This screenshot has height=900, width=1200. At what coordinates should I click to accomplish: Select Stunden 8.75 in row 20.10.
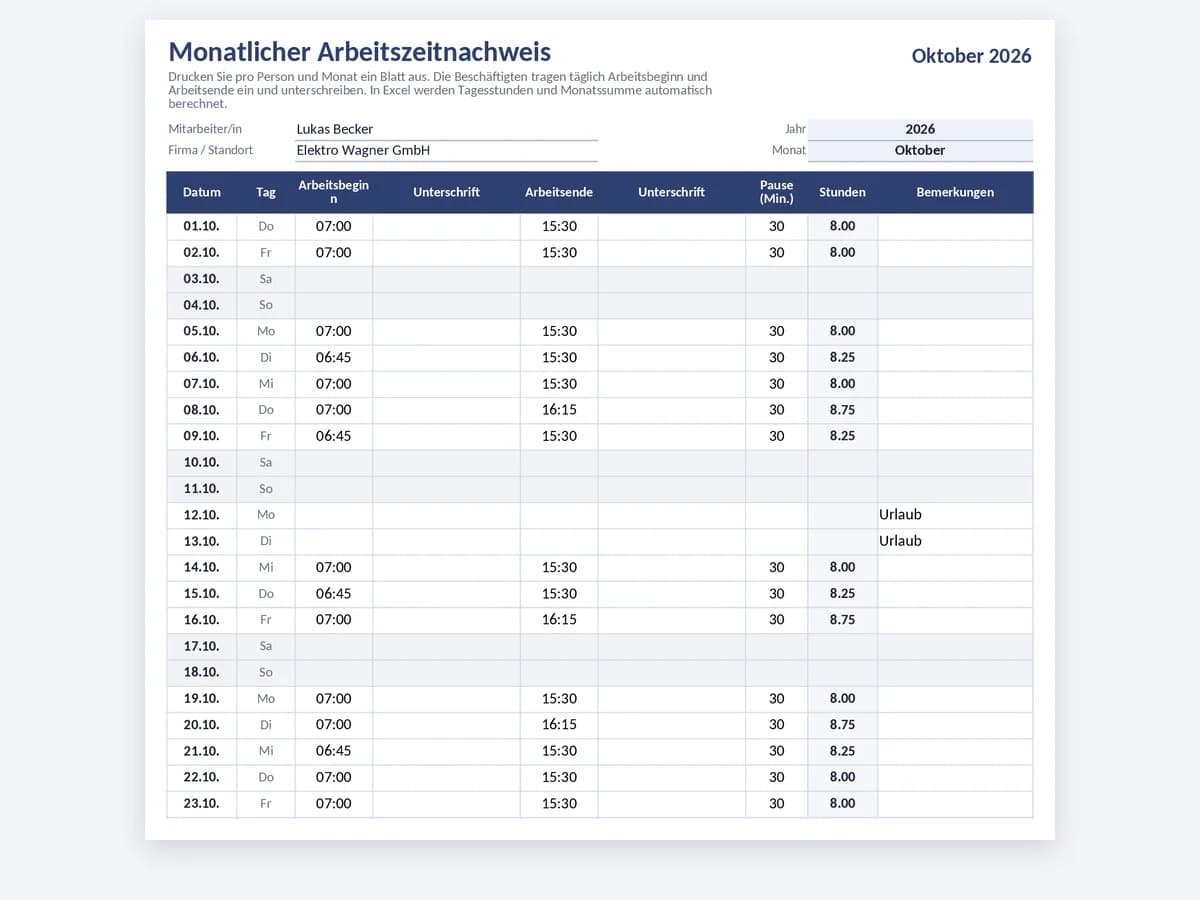tap(843, 725)
